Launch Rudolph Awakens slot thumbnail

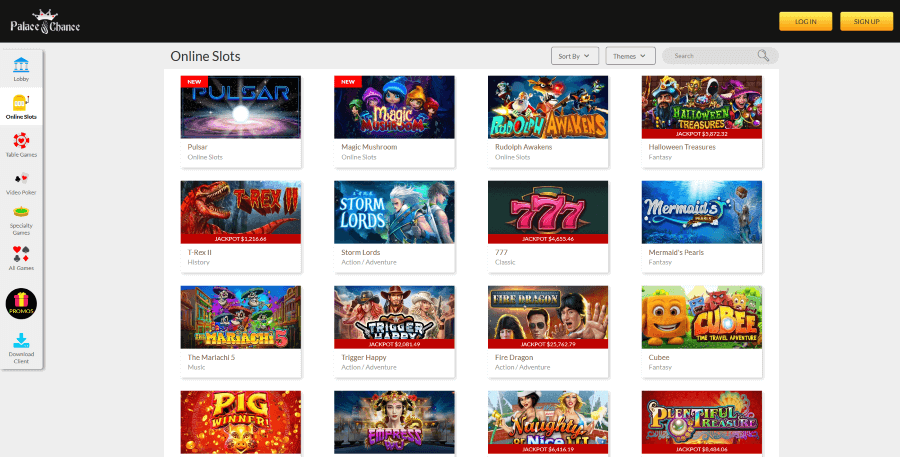pos(548,107)
